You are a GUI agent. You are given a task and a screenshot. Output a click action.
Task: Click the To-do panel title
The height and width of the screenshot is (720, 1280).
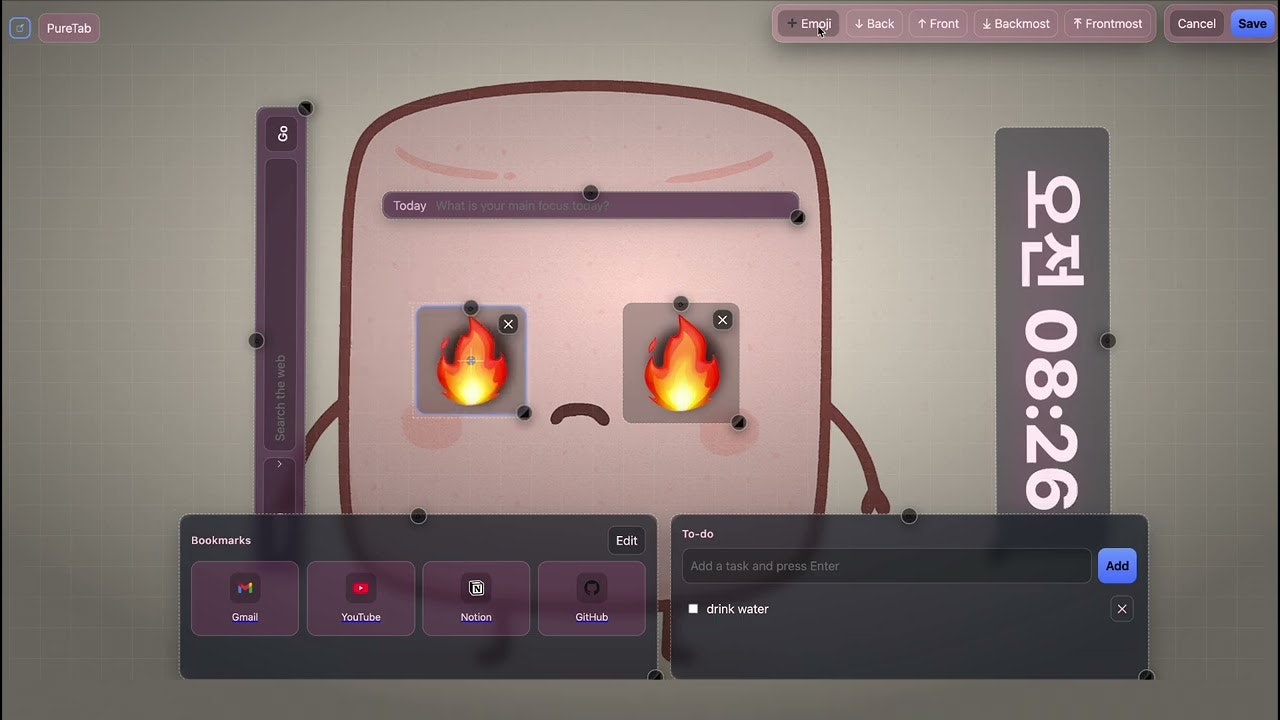(698, 534)
